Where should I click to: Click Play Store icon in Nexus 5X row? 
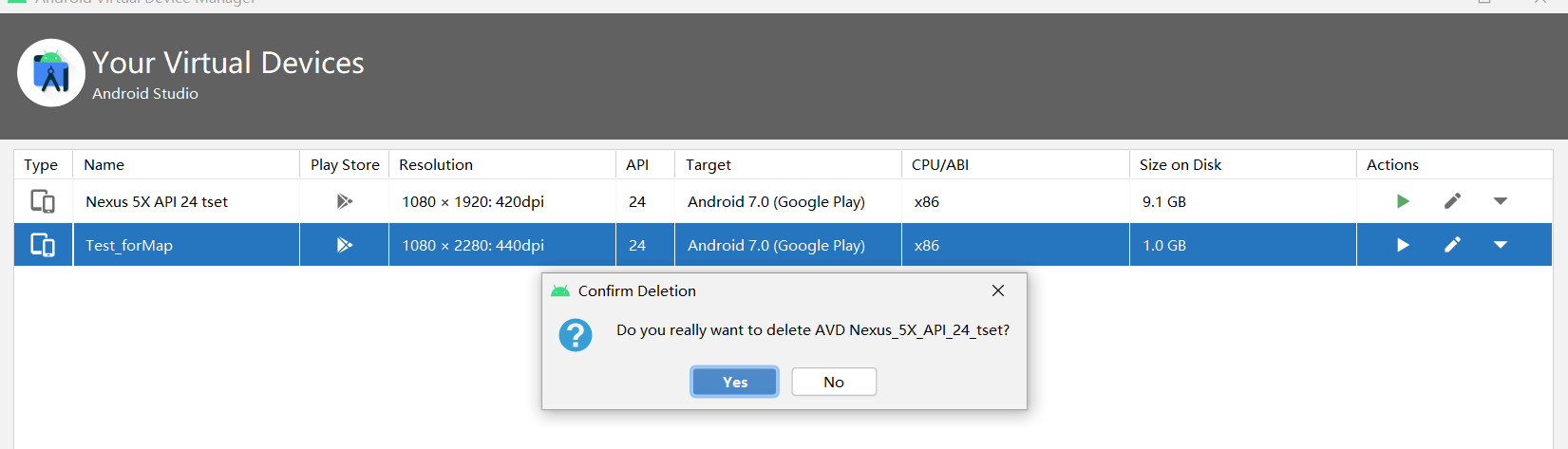click(344, 201)
